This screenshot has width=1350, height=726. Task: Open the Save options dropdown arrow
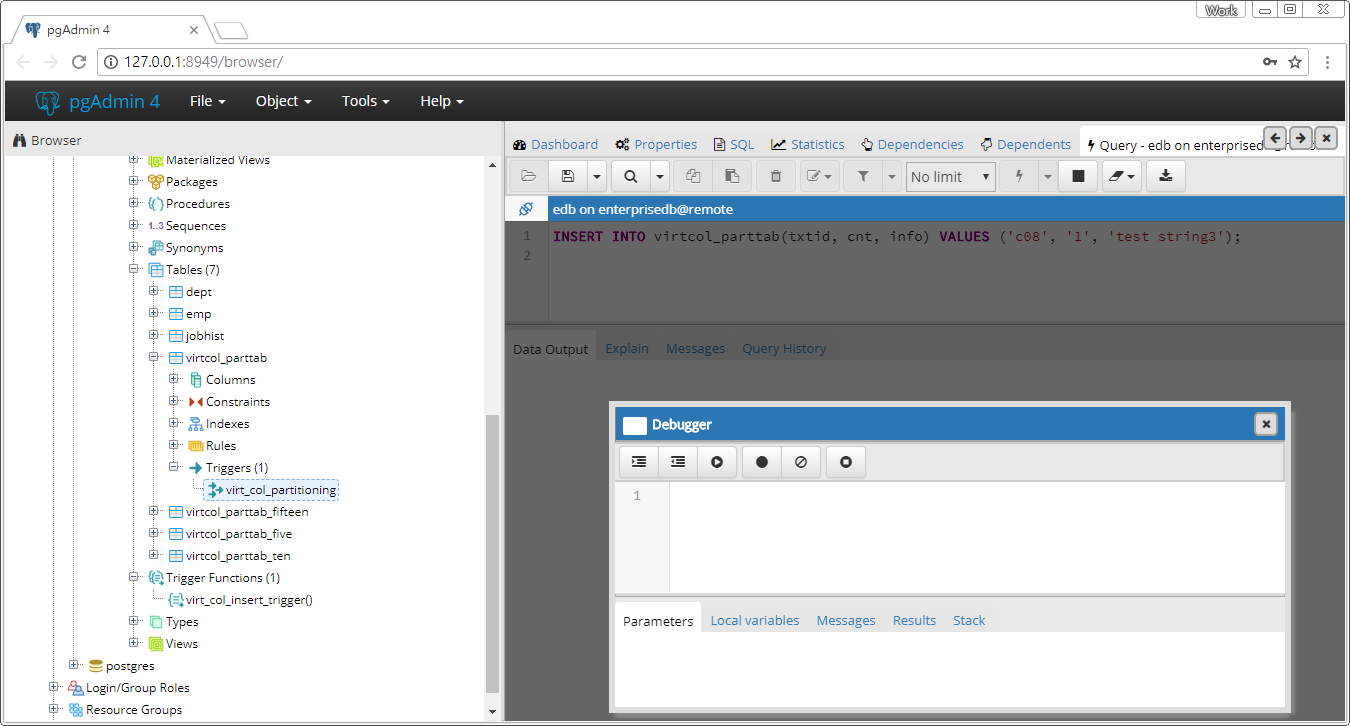597,177
